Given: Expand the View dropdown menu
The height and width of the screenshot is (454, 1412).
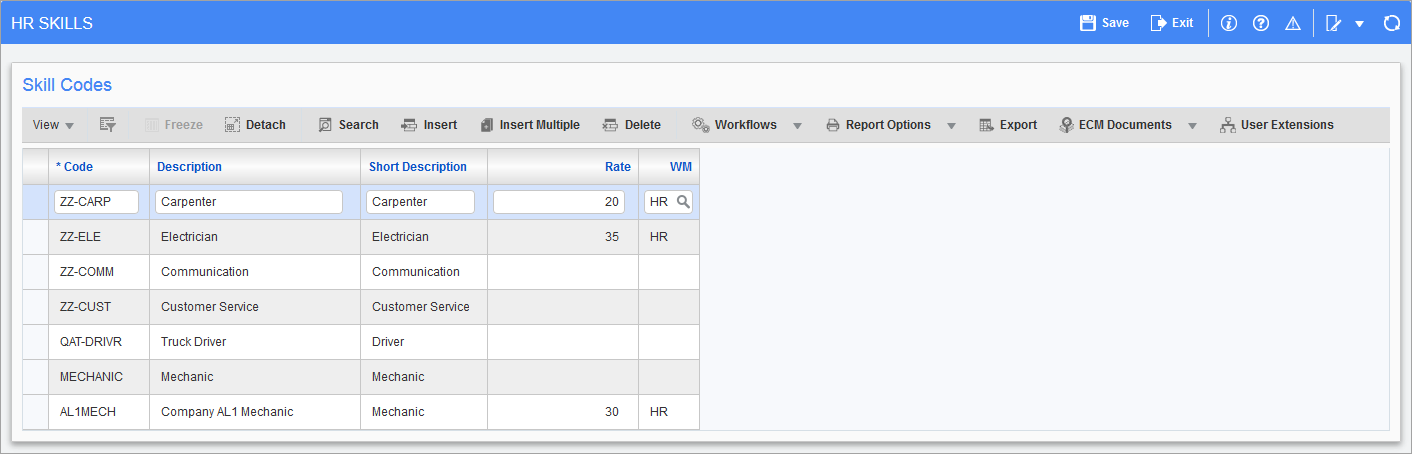Looking at the screenshot, I should tap(54, 125).
